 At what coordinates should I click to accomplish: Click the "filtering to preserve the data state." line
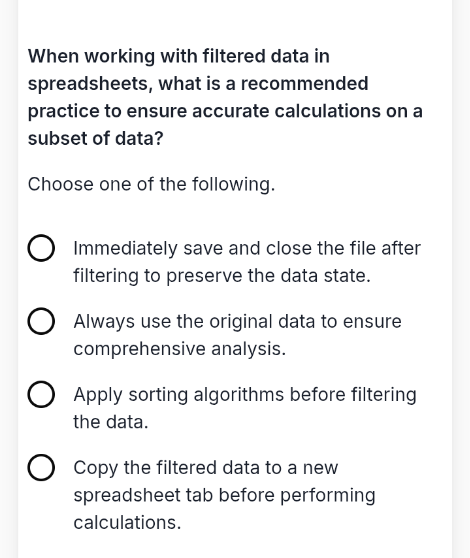222,276
